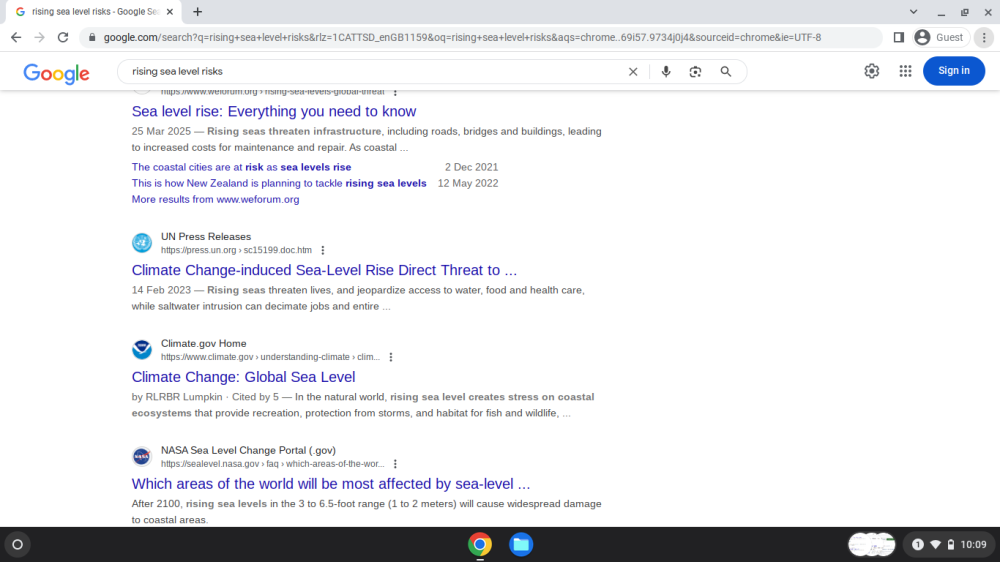Open the Files app on shelf
The height and width of the screenshot is (562, 1000).
coord(521,545)
